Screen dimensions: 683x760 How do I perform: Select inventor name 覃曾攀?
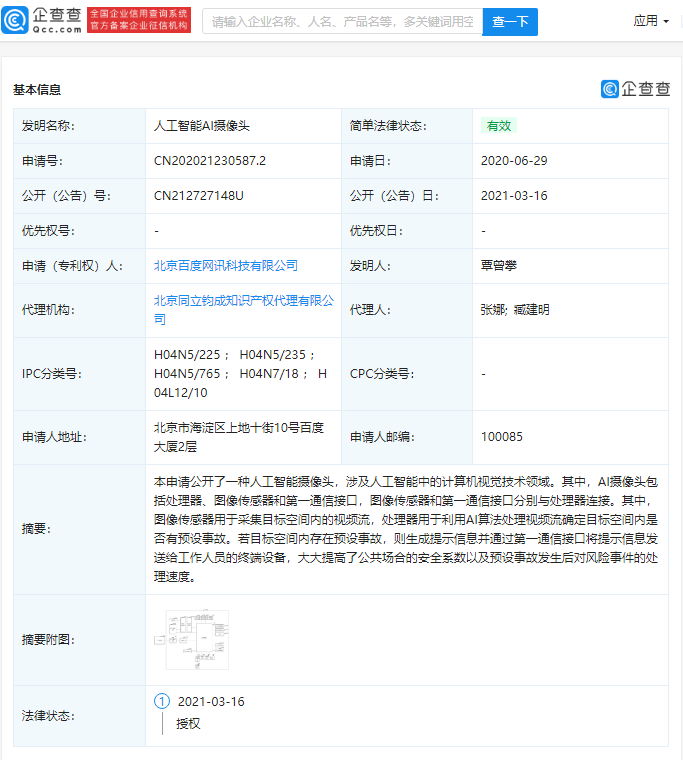pos(499,266)
